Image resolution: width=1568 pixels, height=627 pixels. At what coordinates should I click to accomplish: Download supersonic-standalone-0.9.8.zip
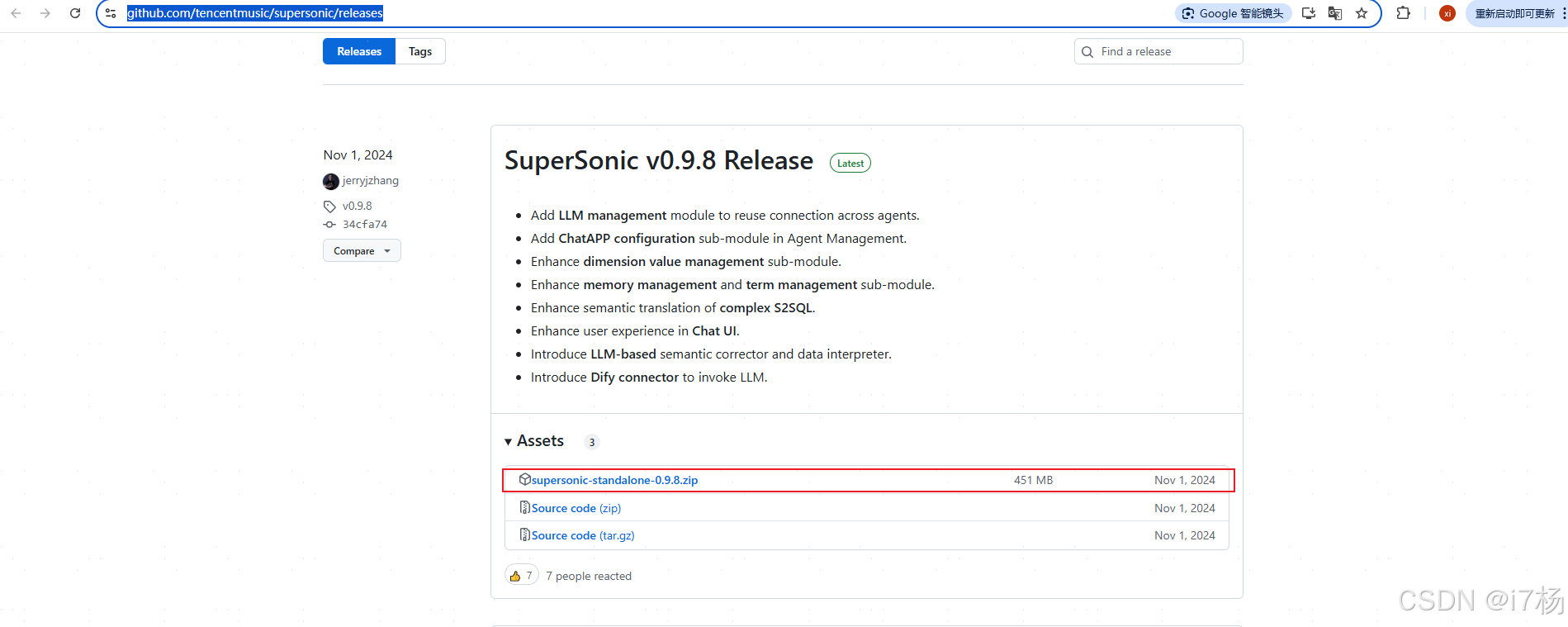615,480
